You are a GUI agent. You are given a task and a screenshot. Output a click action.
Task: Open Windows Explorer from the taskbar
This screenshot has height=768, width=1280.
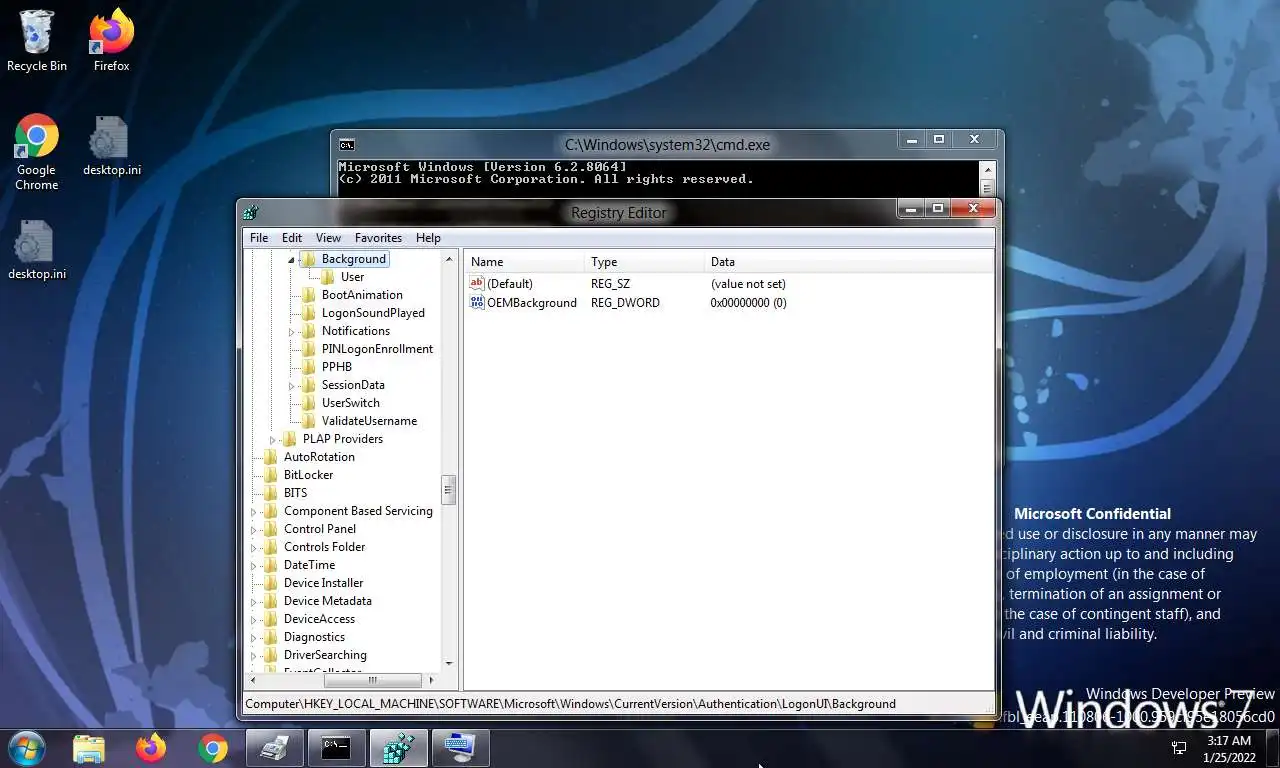coord(89,748)
